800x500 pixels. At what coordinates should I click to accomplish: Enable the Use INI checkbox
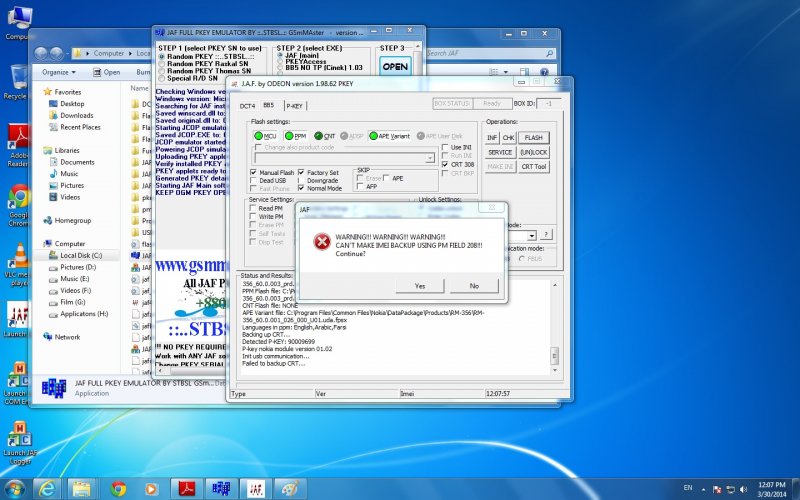tap(445, 147)
